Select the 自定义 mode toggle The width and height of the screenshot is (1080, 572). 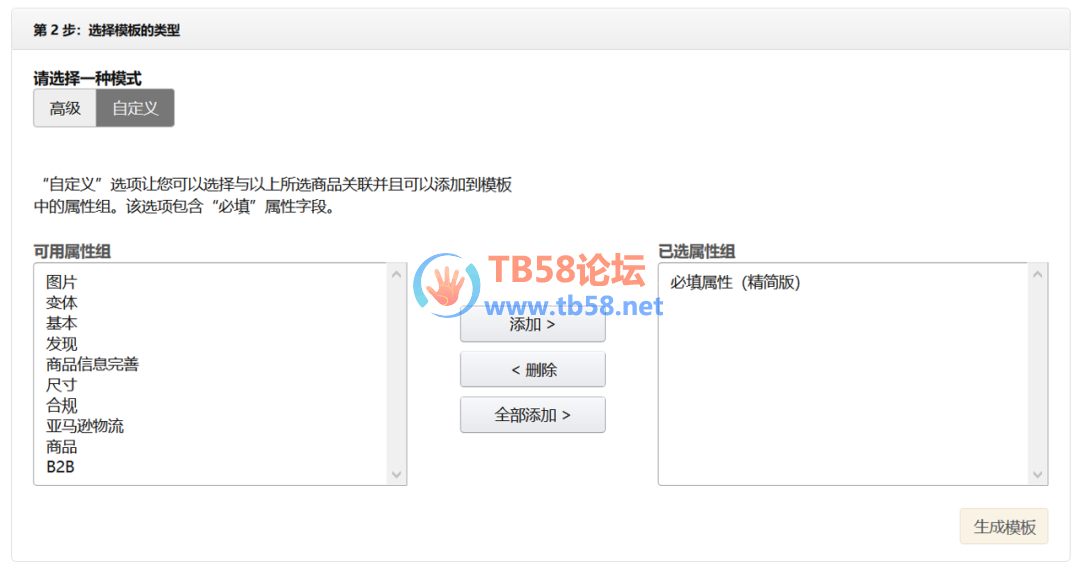(135, 108)
